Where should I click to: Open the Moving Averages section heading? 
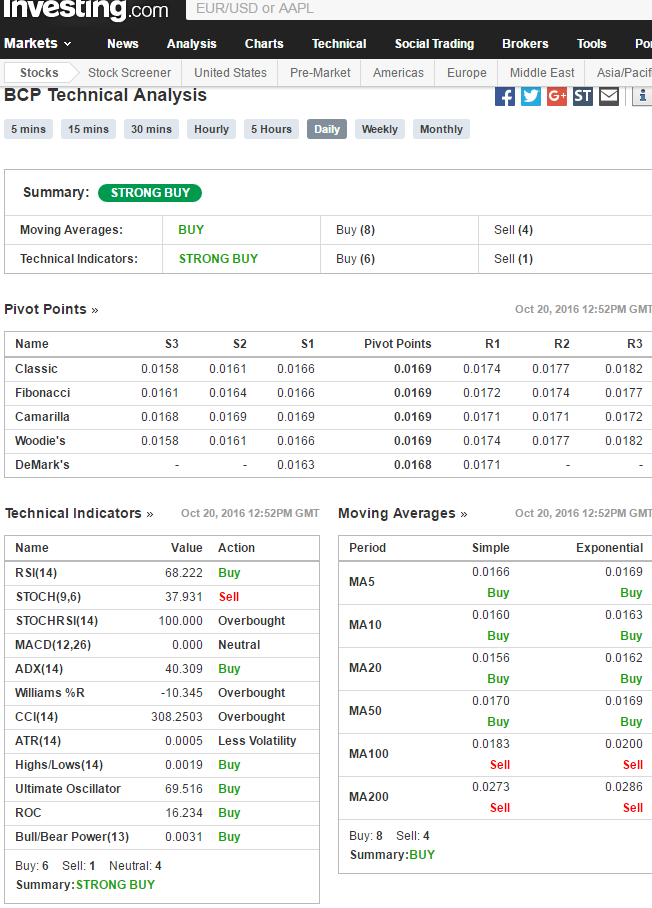(402, 514)
